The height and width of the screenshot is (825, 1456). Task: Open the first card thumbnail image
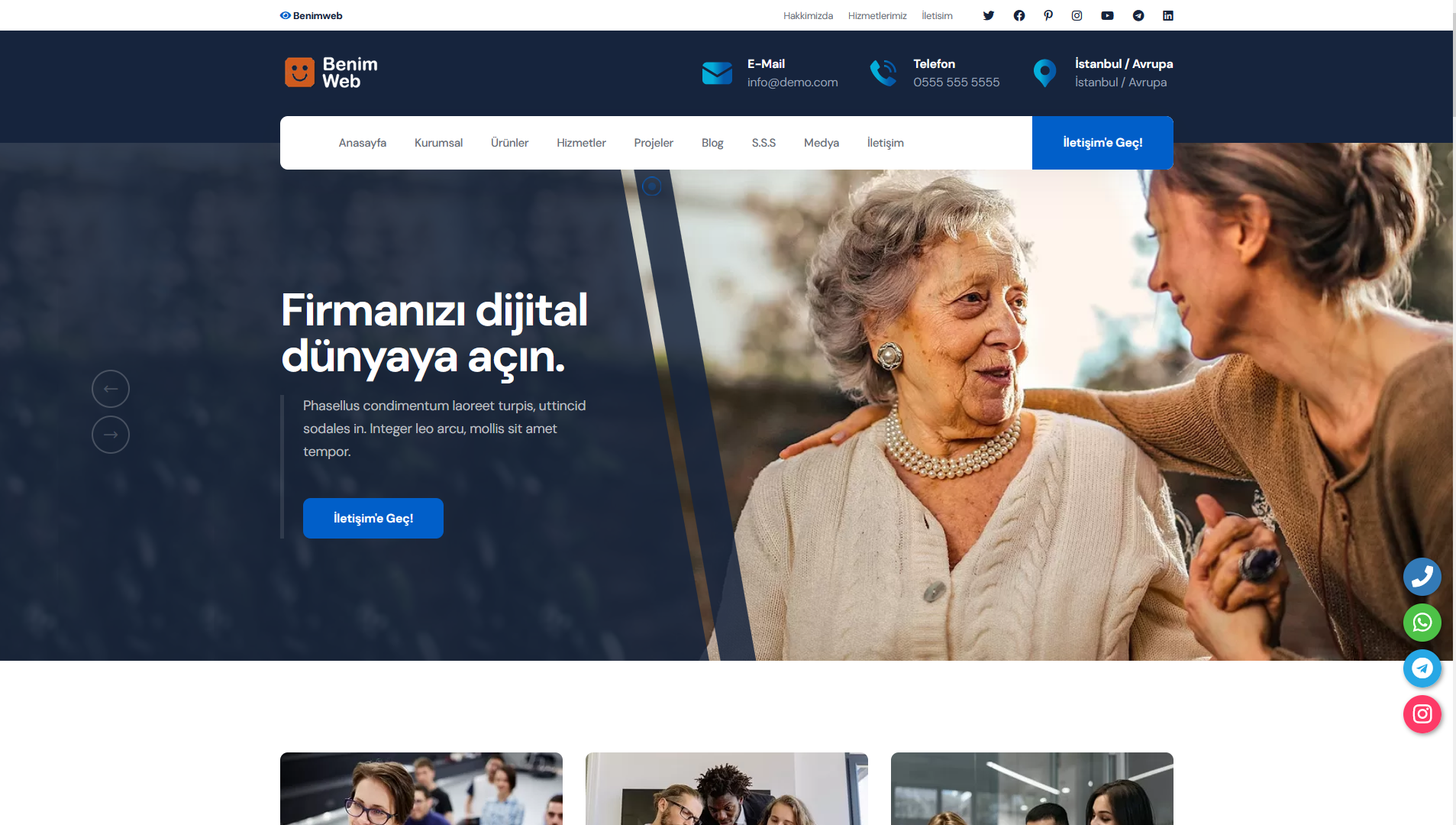tap(421, 788)
